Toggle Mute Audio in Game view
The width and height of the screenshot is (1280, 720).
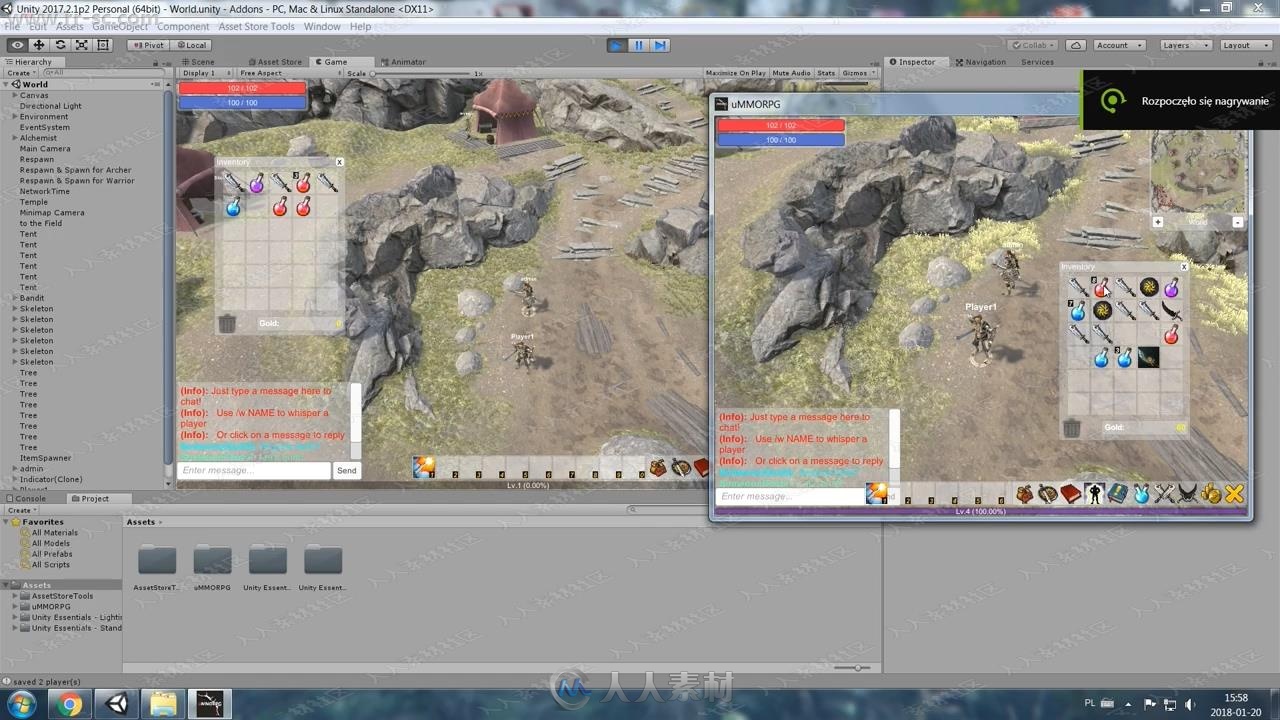tap(791, 73)
